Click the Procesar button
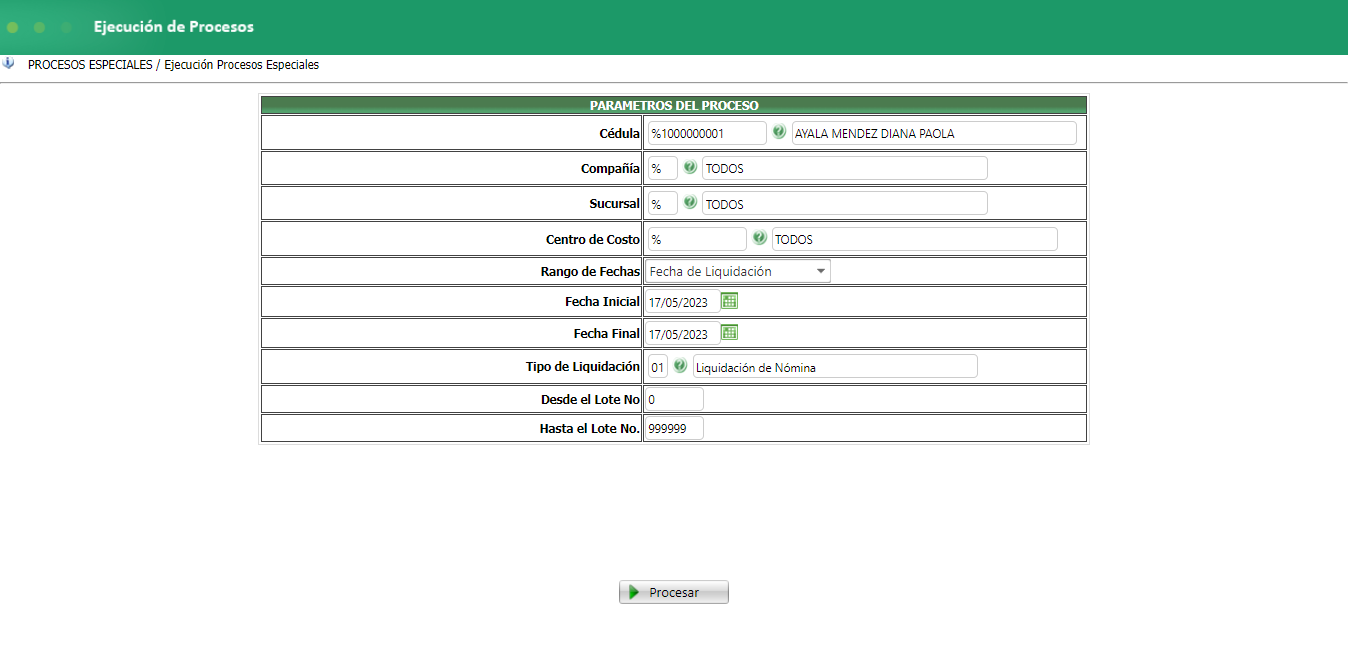Viewport: 1348px width, 647px height. click(674, 592)
